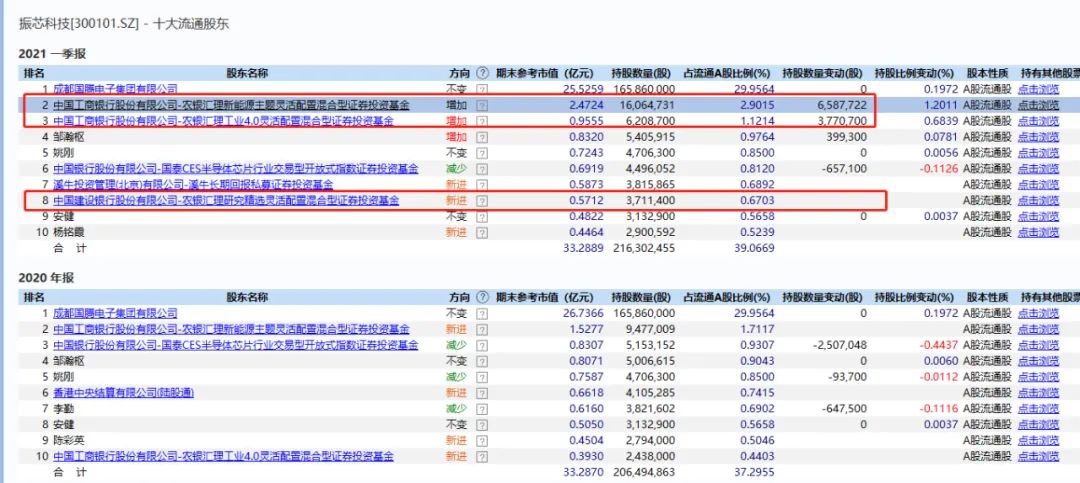Open 香港中央结算有限公司(陆股通) link
1080x483 pixels.
[x=123, y=393]
